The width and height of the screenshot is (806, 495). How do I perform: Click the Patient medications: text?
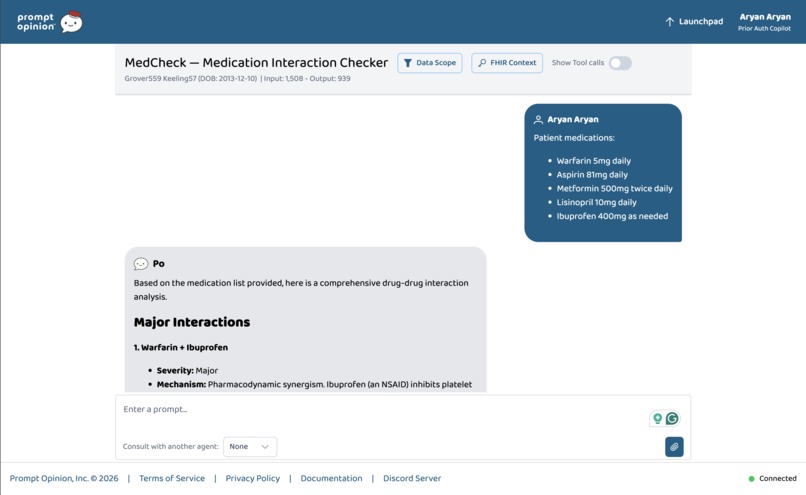pyautogui.click(x=574, y=138)
